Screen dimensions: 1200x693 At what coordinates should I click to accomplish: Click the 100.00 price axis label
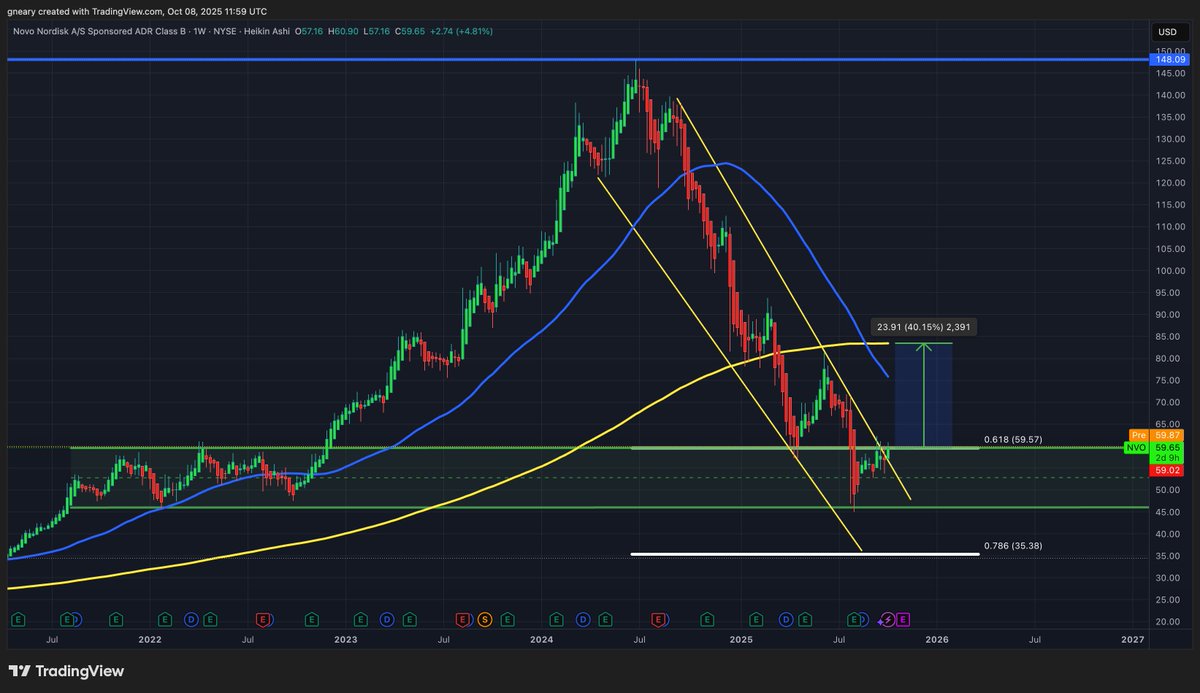(x=1169, y=270)
